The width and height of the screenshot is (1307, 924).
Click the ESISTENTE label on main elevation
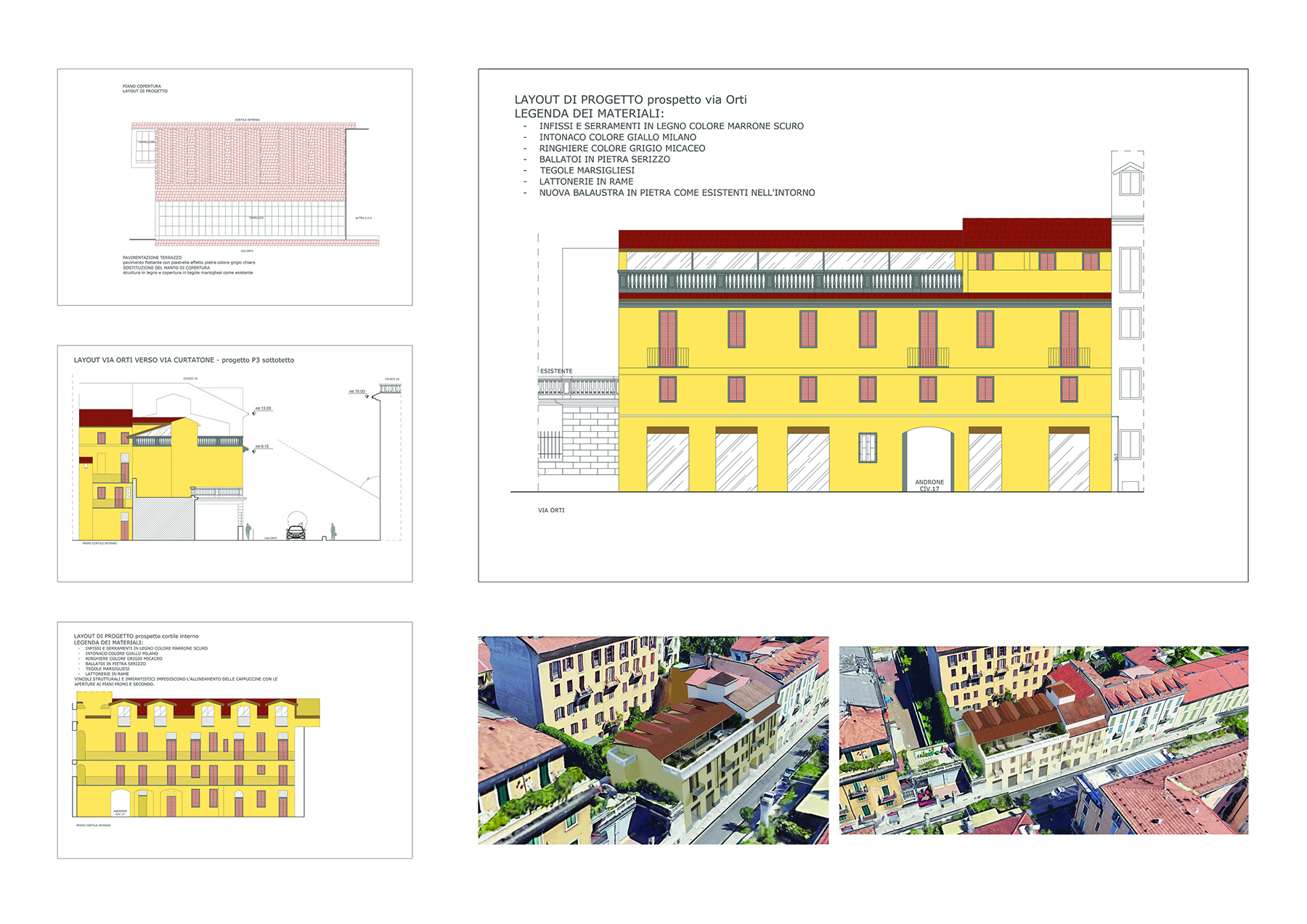[556, 371]
